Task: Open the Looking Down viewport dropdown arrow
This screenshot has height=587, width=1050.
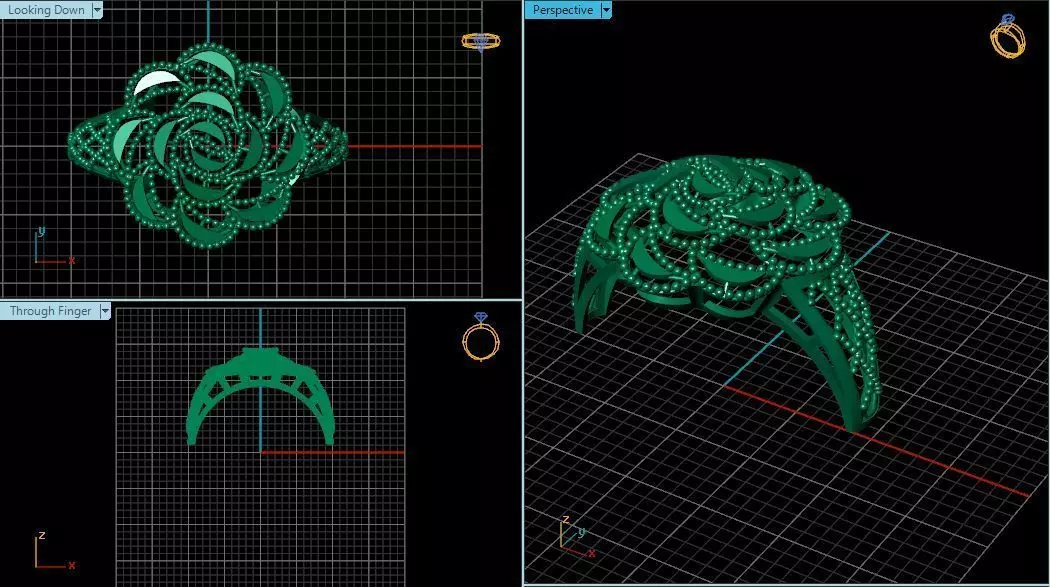Action: (x=97, y=10)
